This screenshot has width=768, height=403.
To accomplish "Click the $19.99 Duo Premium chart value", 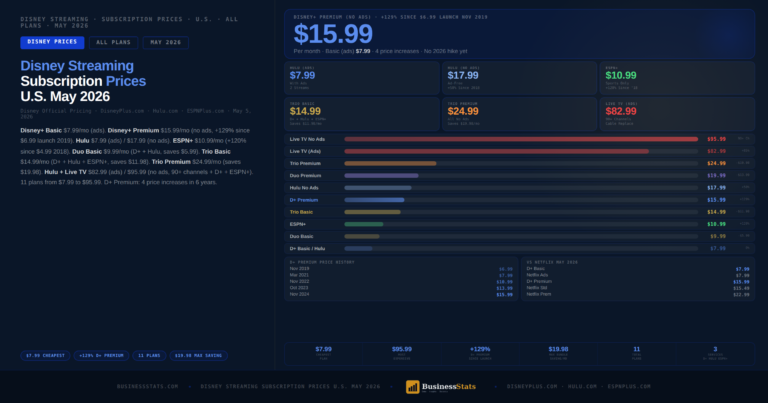I will tap(716, 176).
